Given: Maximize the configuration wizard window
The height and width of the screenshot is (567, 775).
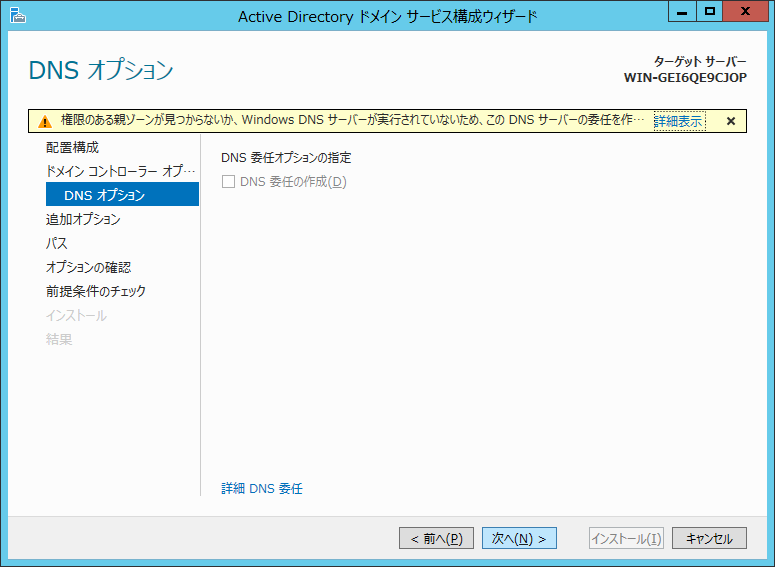Looking at the screenshot, I should [709, 13].
